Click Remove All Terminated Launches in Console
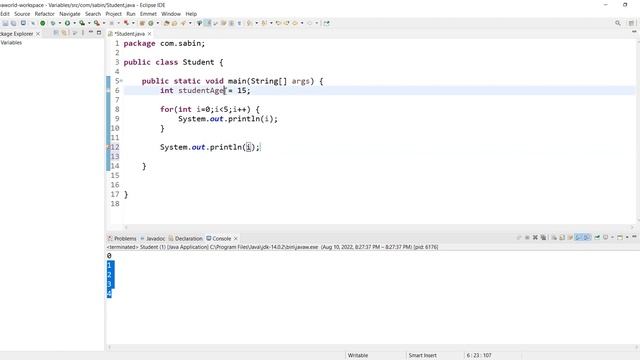The image size is (640, 360). 543,237
